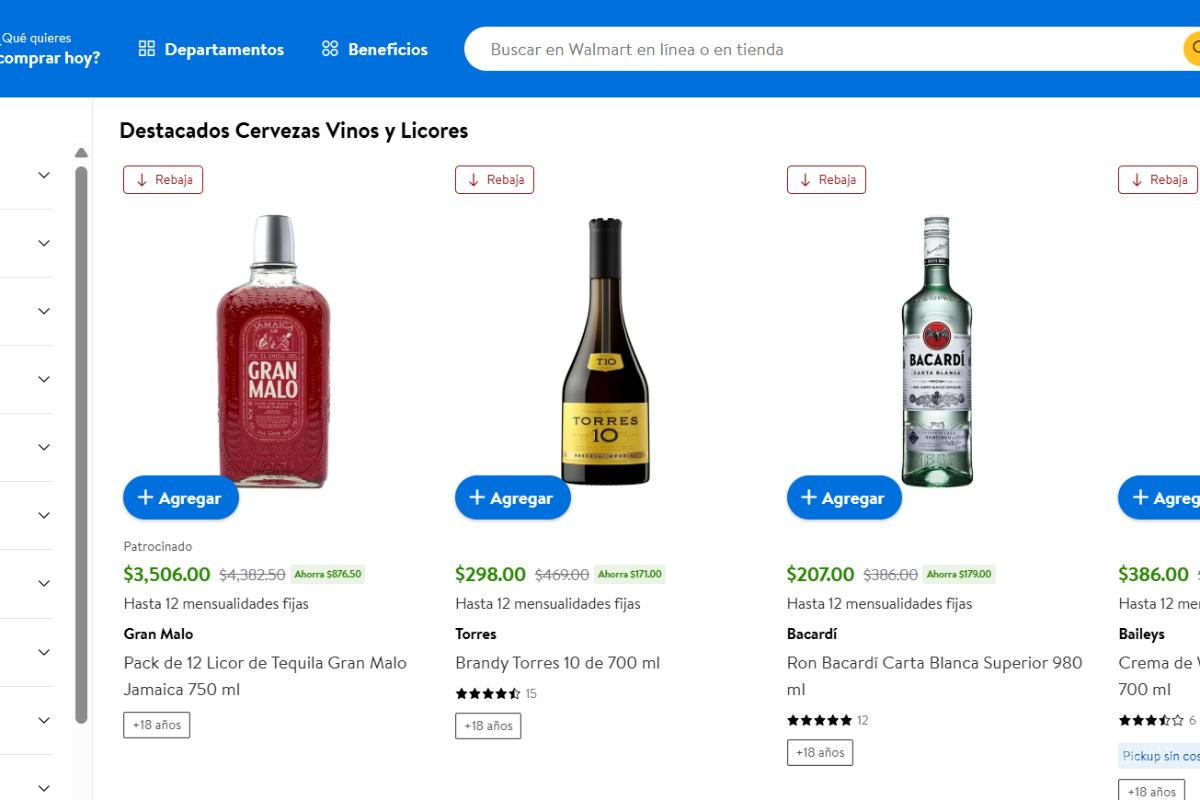Screen dimensions: 1200x800
Task: Select the +18 años tag on Brandy Torres 10
Action: tap(488, 725)
